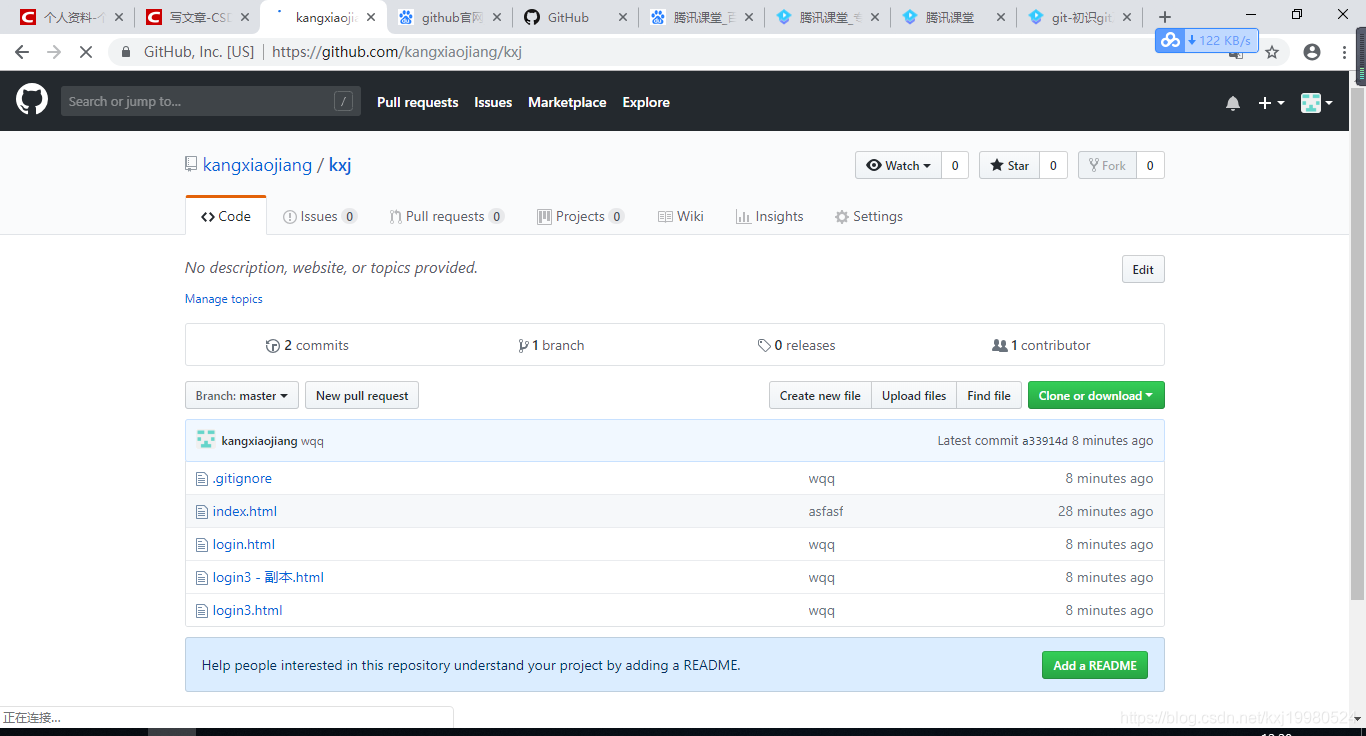This screenshot has height=736, width=1366.
Task: Click the browser address bar URL
Action: (397, 52)
